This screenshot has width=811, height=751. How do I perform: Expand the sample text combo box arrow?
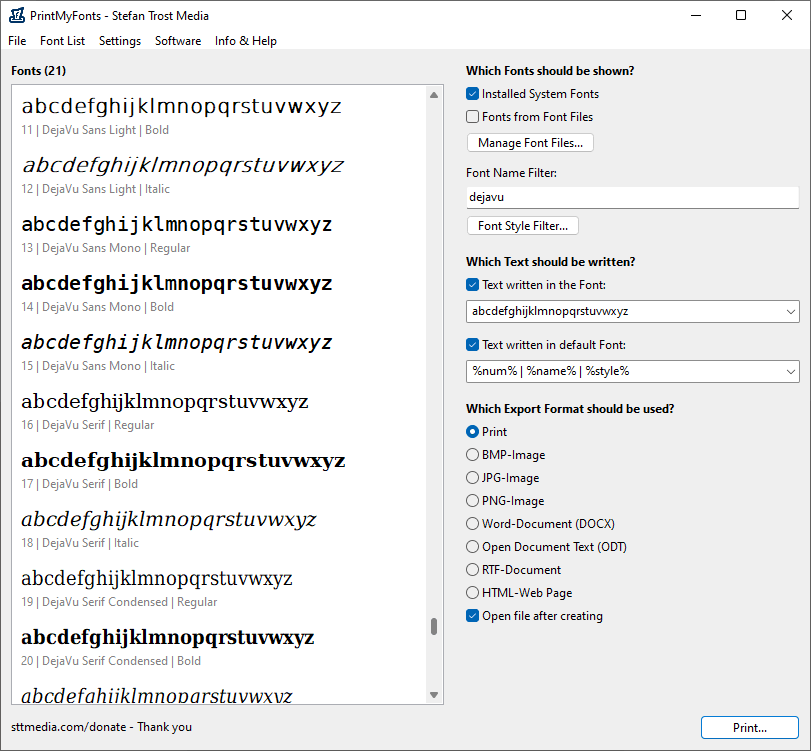click(790, 311)
